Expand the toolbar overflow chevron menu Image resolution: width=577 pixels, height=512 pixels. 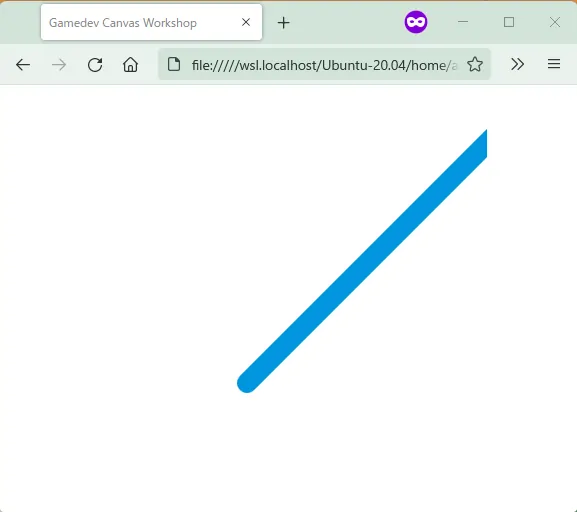click(x=517, y=64)
